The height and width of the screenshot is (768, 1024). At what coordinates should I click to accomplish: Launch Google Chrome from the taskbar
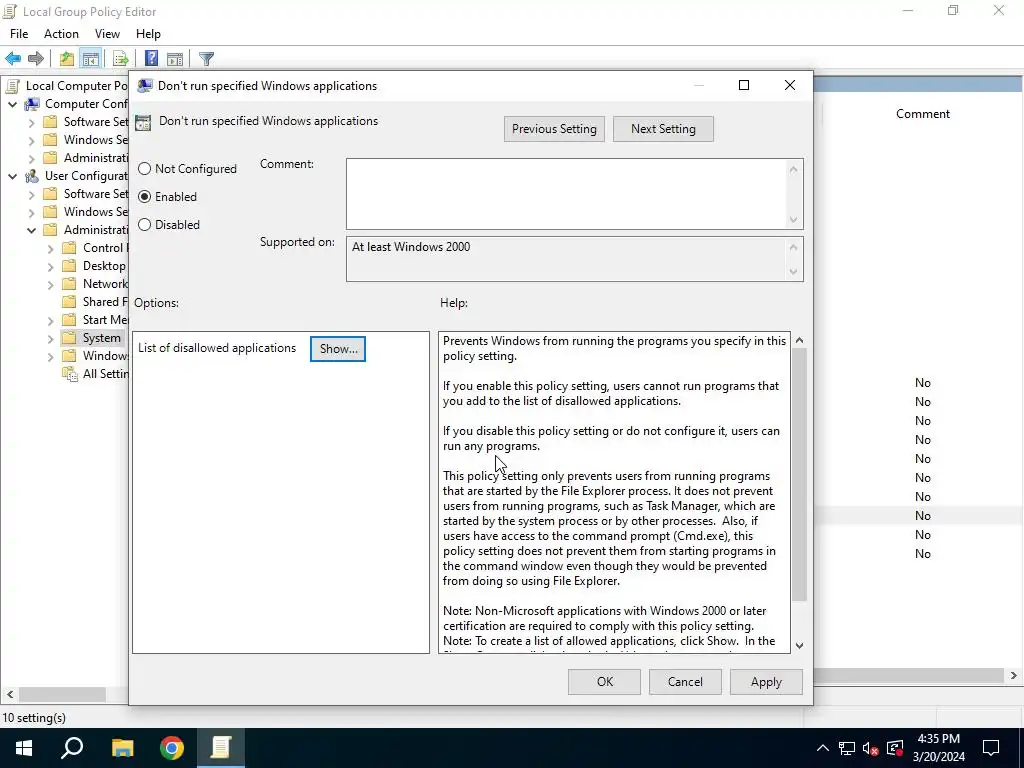coord(172,748)
